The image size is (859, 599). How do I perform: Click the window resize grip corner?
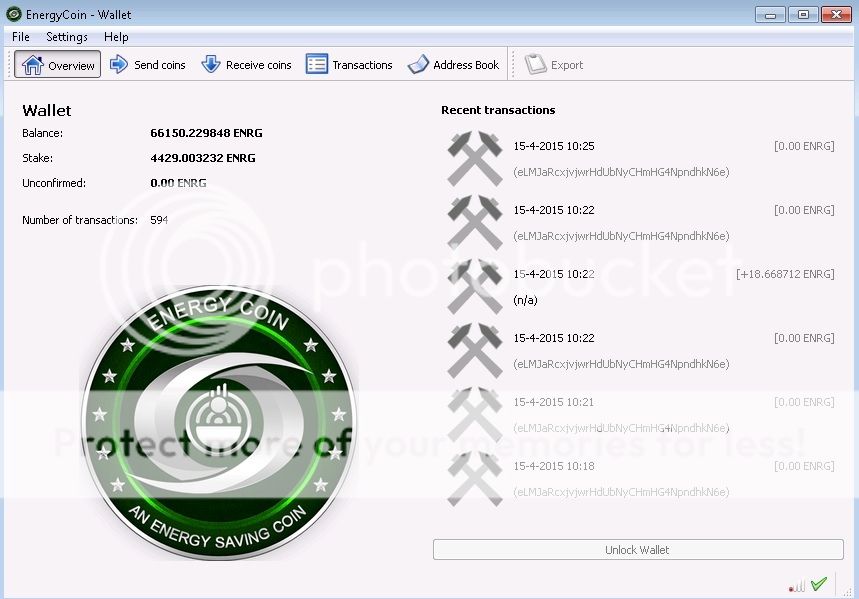click(x=848, y=591)
